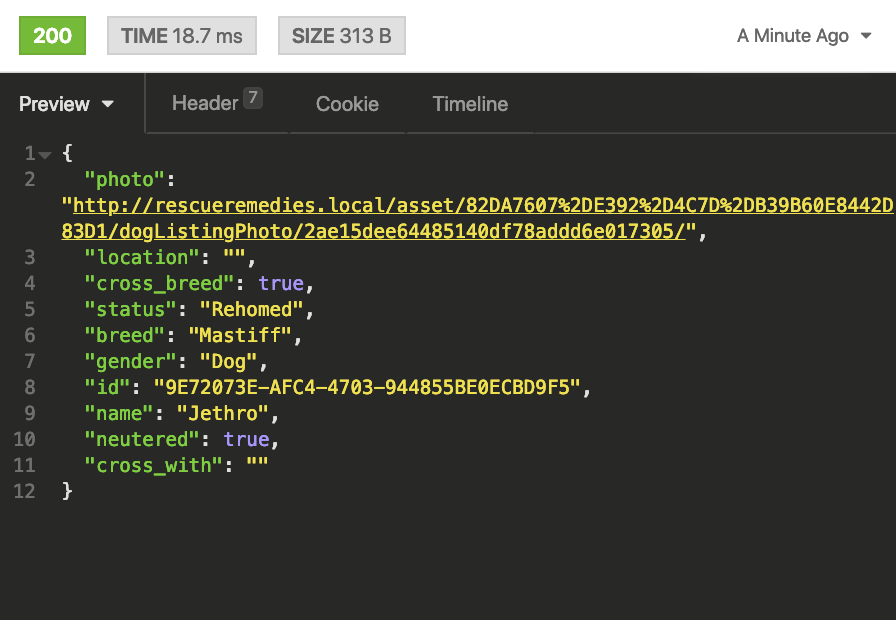Switch to the Header tab
The image size is (896, 620).
coord(205,103)
